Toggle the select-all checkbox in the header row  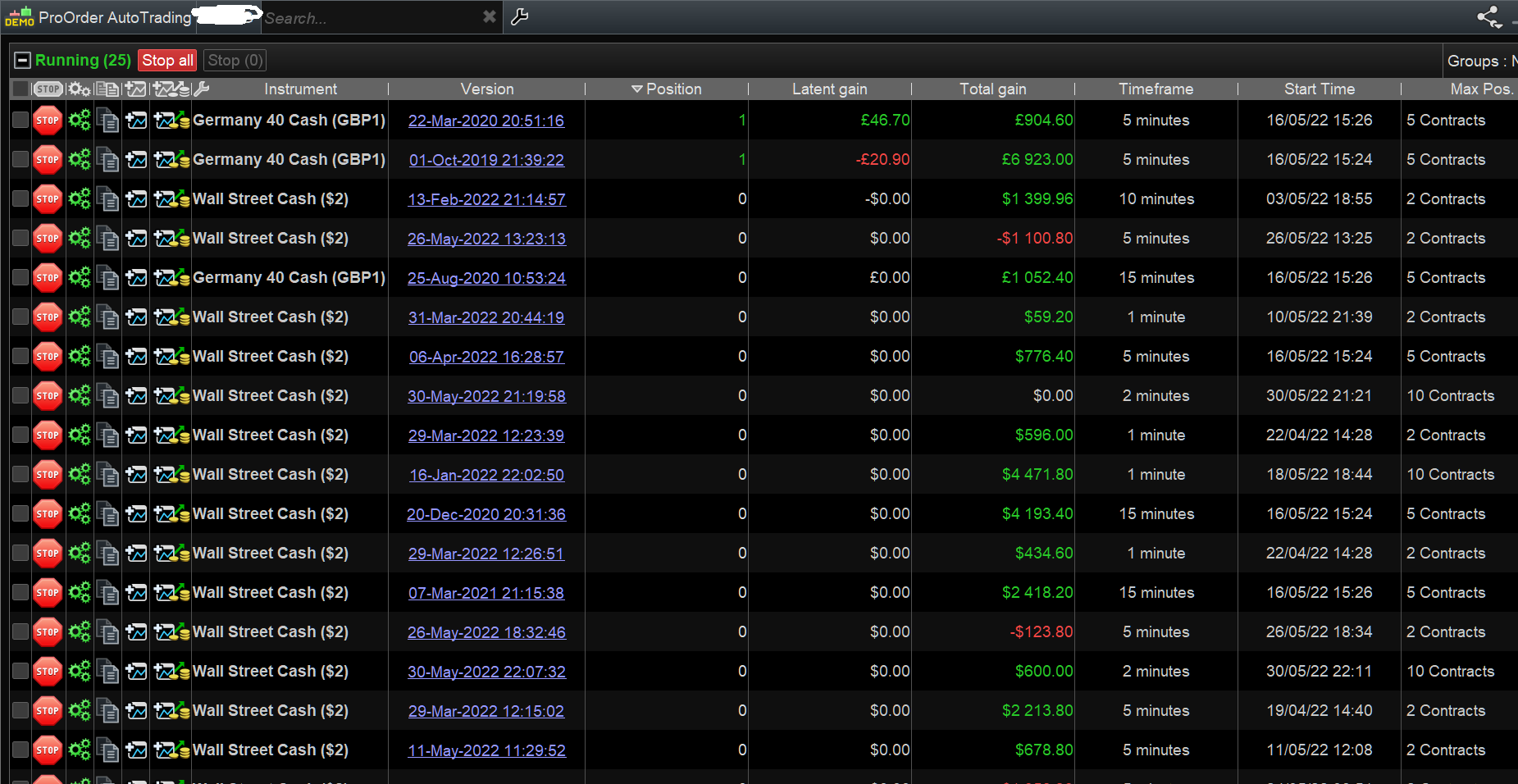tap(21, 89)
